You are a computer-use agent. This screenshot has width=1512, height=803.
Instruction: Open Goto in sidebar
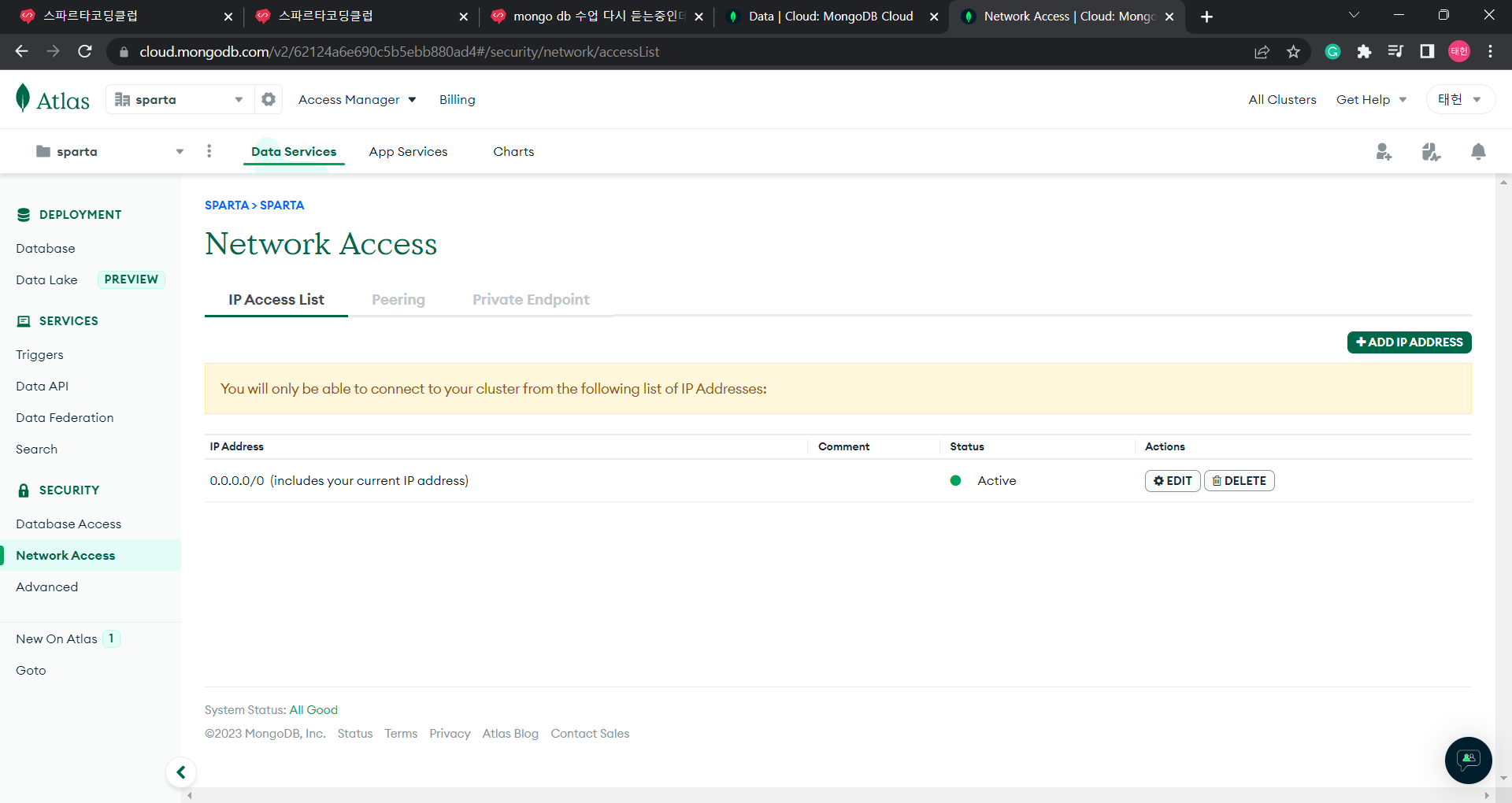pyautogui.click(x=31, y=670)
